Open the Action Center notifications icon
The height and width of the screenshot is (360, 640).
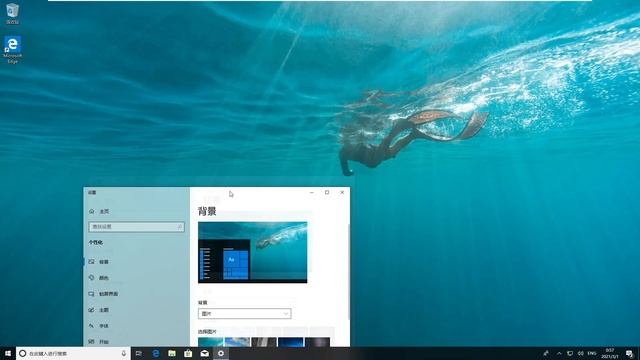pyautogui.click(x=630, y=353)
